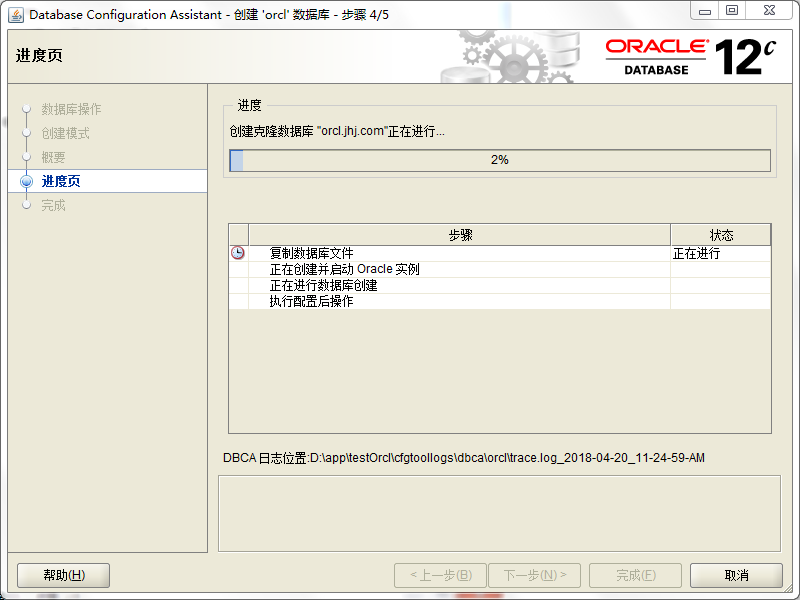The width and height of the screenshot is (800, 600).
Task: Click the 完成(F) button
Action: click(636, 576)
